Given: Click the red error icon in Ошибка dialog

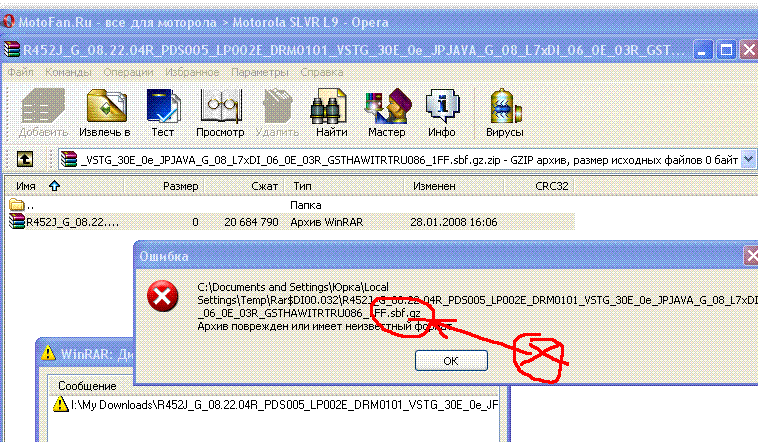Looking at the screenshot, I should (162, 296).
